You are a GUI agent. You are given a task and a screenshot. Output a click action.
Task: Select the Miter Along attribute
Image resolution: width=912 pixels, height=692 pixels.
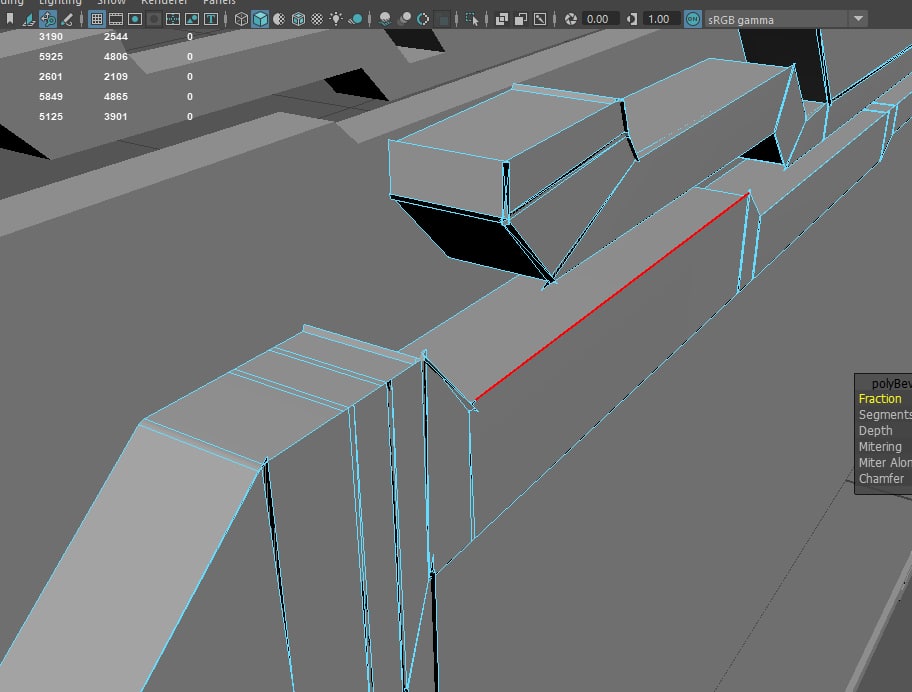pyautogui.click(x=885, y=463)
